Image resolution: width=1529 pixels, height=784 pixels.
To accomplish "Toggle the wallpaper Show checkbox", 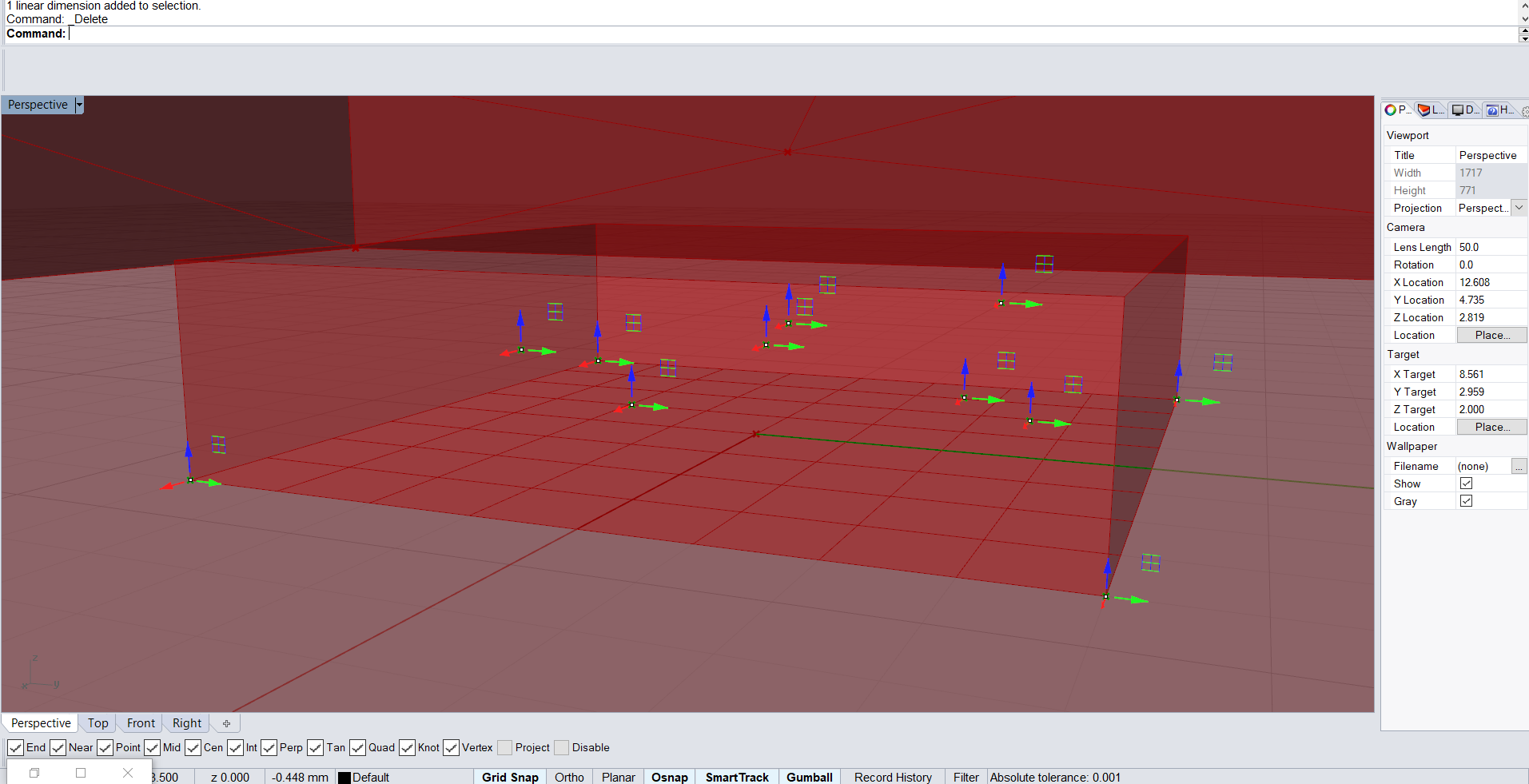I will (x=1466, y=484).
